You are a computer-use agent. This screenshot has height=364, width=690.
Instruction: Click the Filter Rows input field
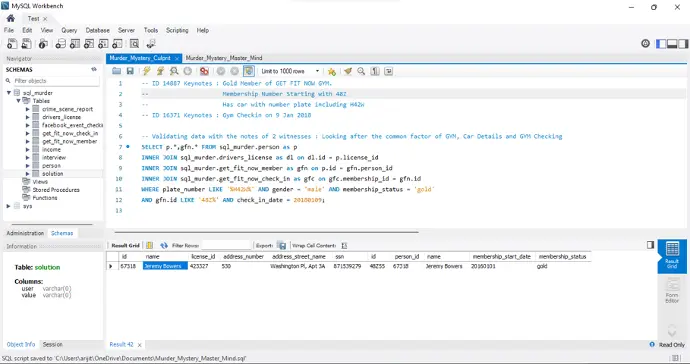(226, 246)
